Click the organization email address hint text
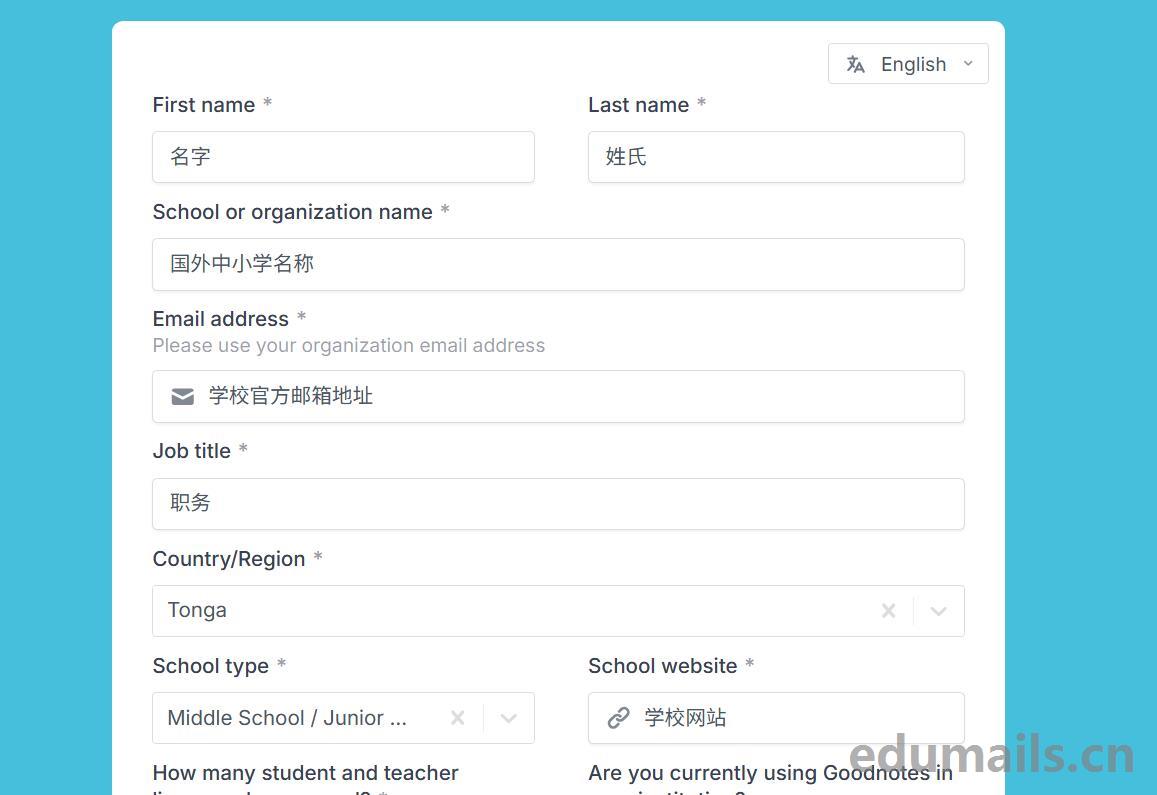1157x795 pixels. [x=349, y=346]
